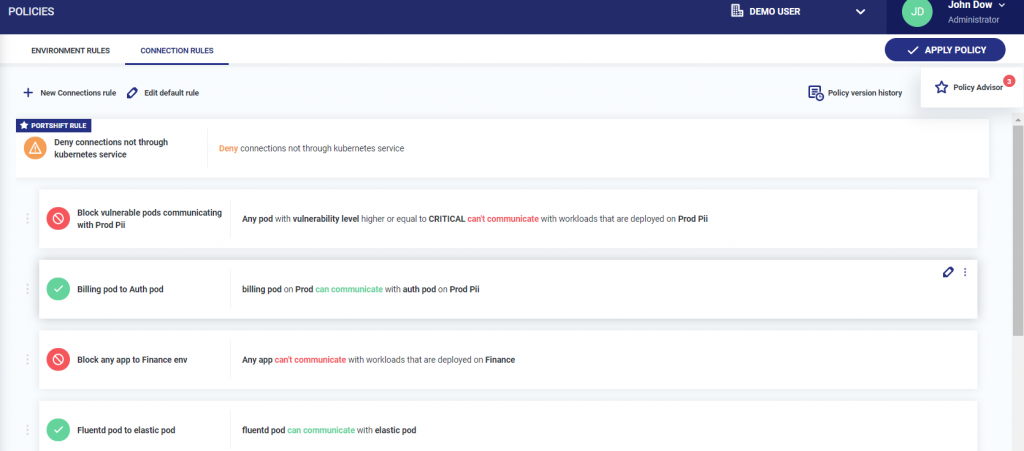Grab drag handle of Block vulnerable pods rule
Image resolution: width=1024 pixels, height=451 pixels.
28,218
